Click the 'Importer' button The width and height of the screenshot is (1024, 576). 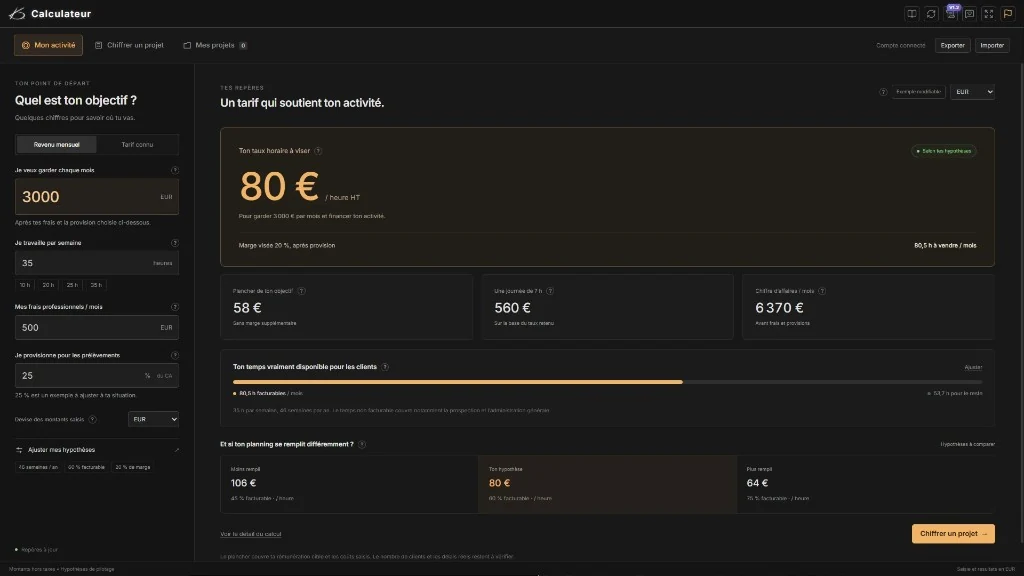tap(991, 46)
